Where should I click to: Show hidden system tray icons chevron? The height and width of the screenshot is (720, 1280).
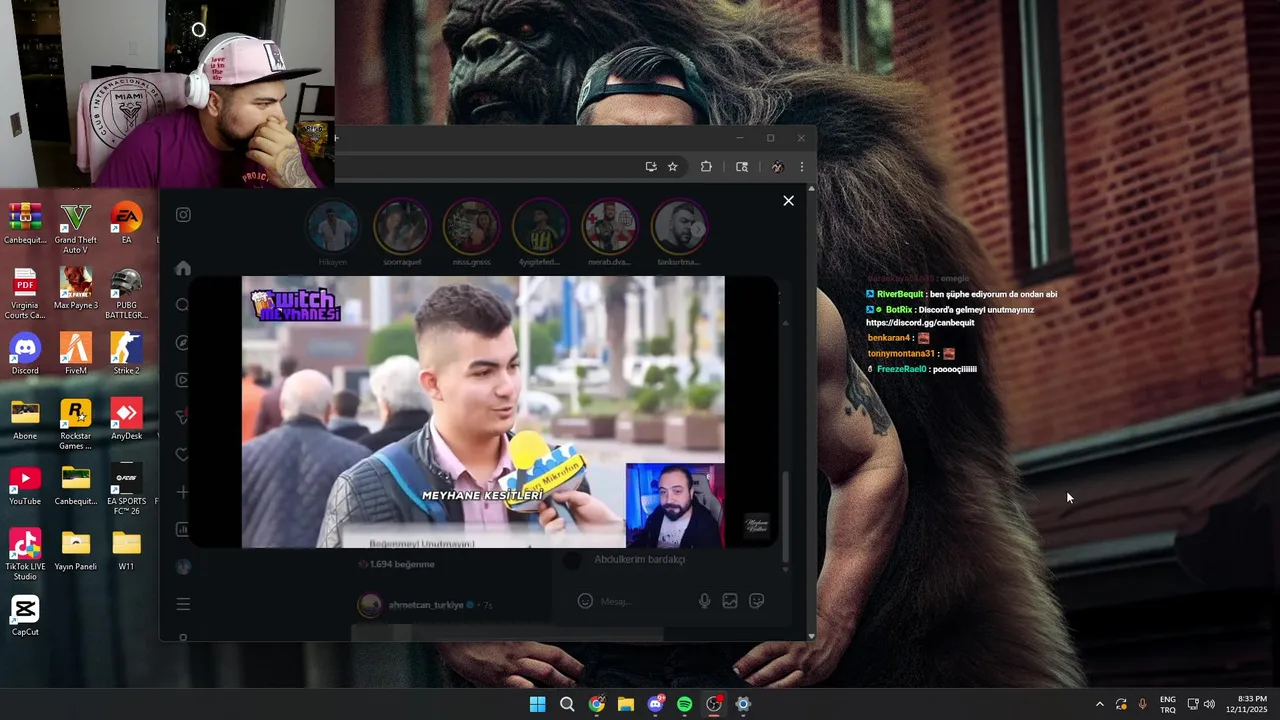[x=1099, y=704]
